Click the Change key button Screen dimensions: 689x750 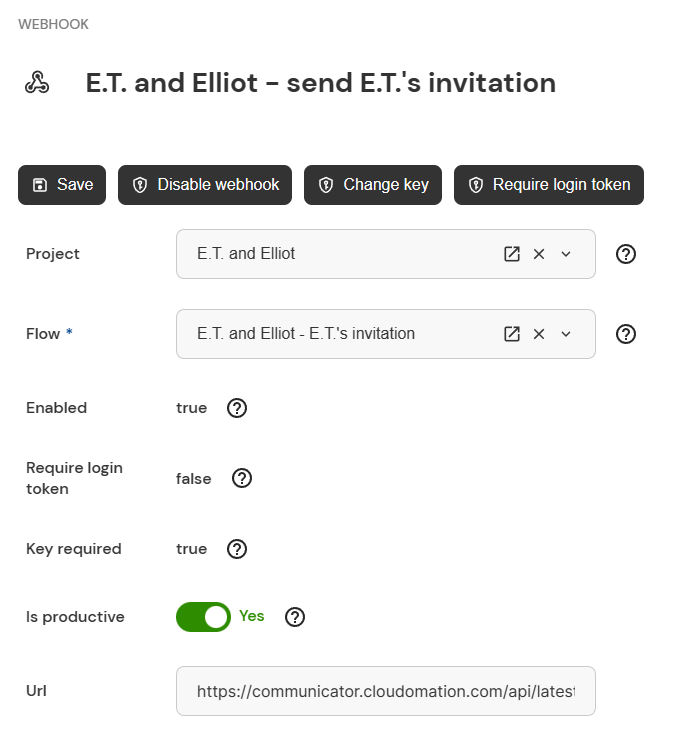click(x=373, y=185)
